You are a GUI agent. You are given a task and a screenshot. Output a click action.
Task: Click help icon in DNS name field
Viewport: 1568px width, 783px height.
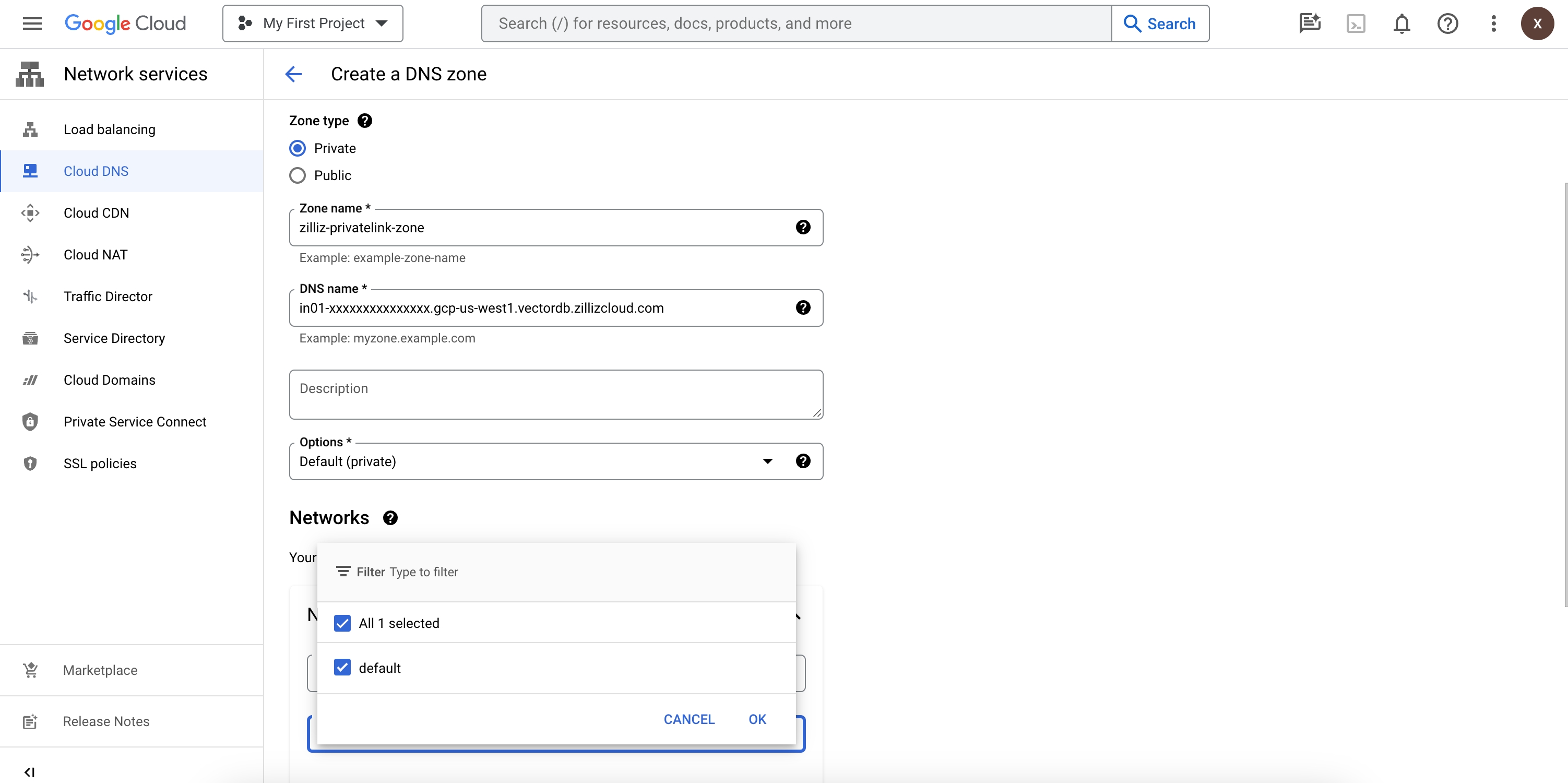803,307
